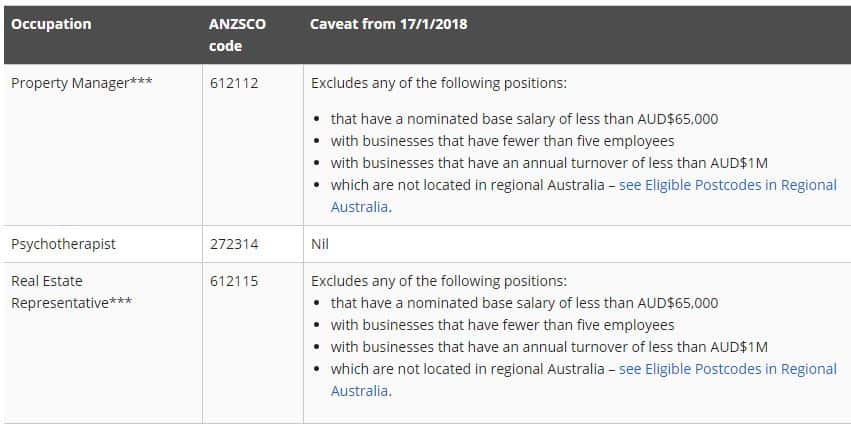This screenshot has width=851, height=432.
Task: Select the Property Manager occupation cell
Action: (82, 83)
